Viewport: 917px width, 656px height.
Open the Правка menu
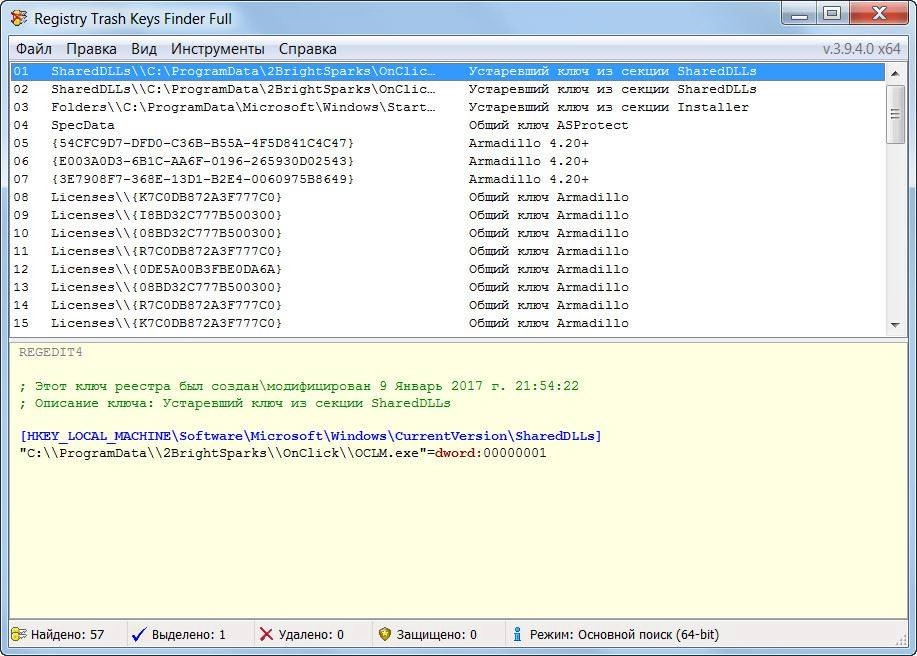[91, 49]
